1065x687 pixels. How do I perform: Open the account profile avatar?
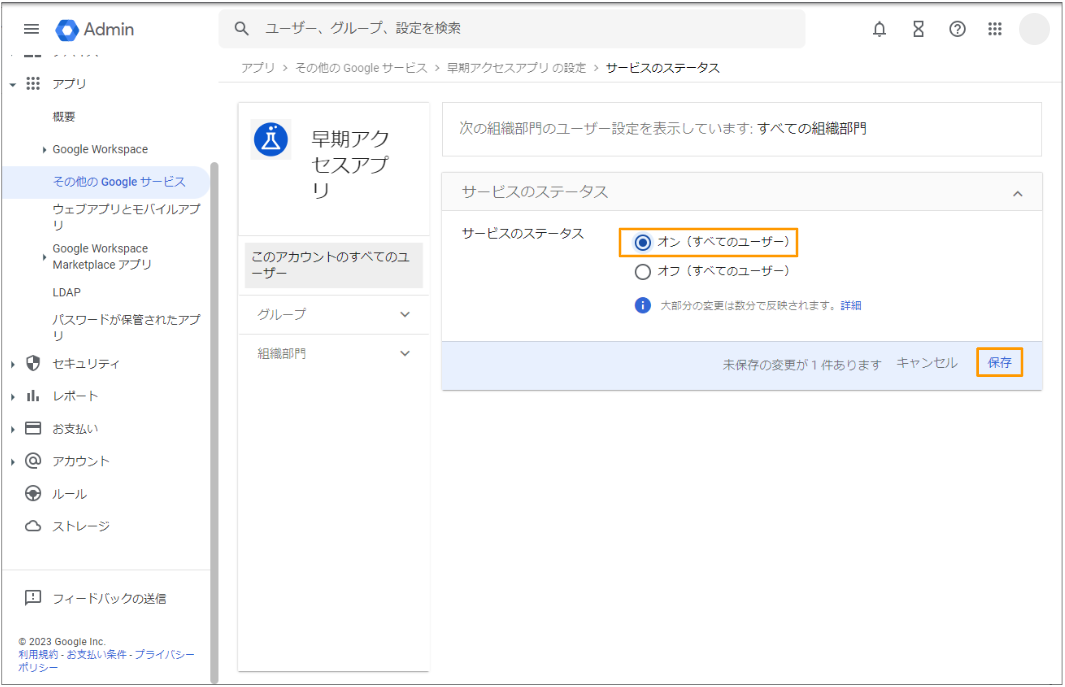1034,29
